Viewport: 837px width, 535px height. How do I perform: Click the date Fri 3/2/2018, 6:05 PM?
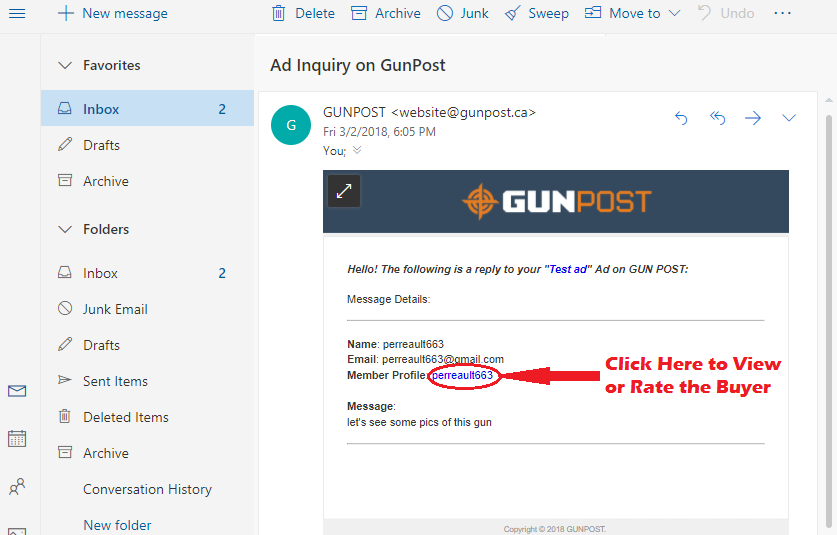[x=380, y=132]
